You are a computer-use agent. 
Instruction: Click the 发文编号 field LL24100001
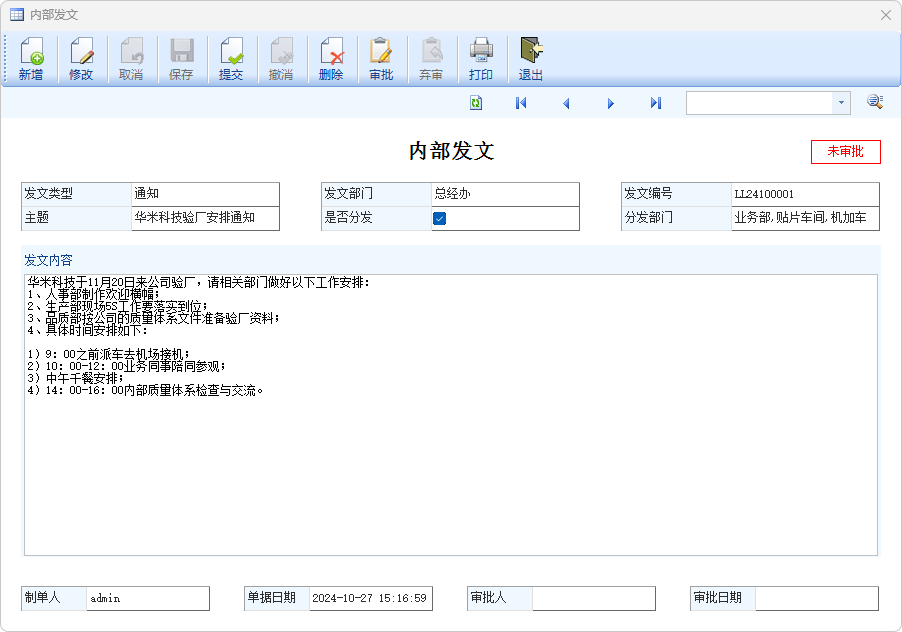point(805,194)
